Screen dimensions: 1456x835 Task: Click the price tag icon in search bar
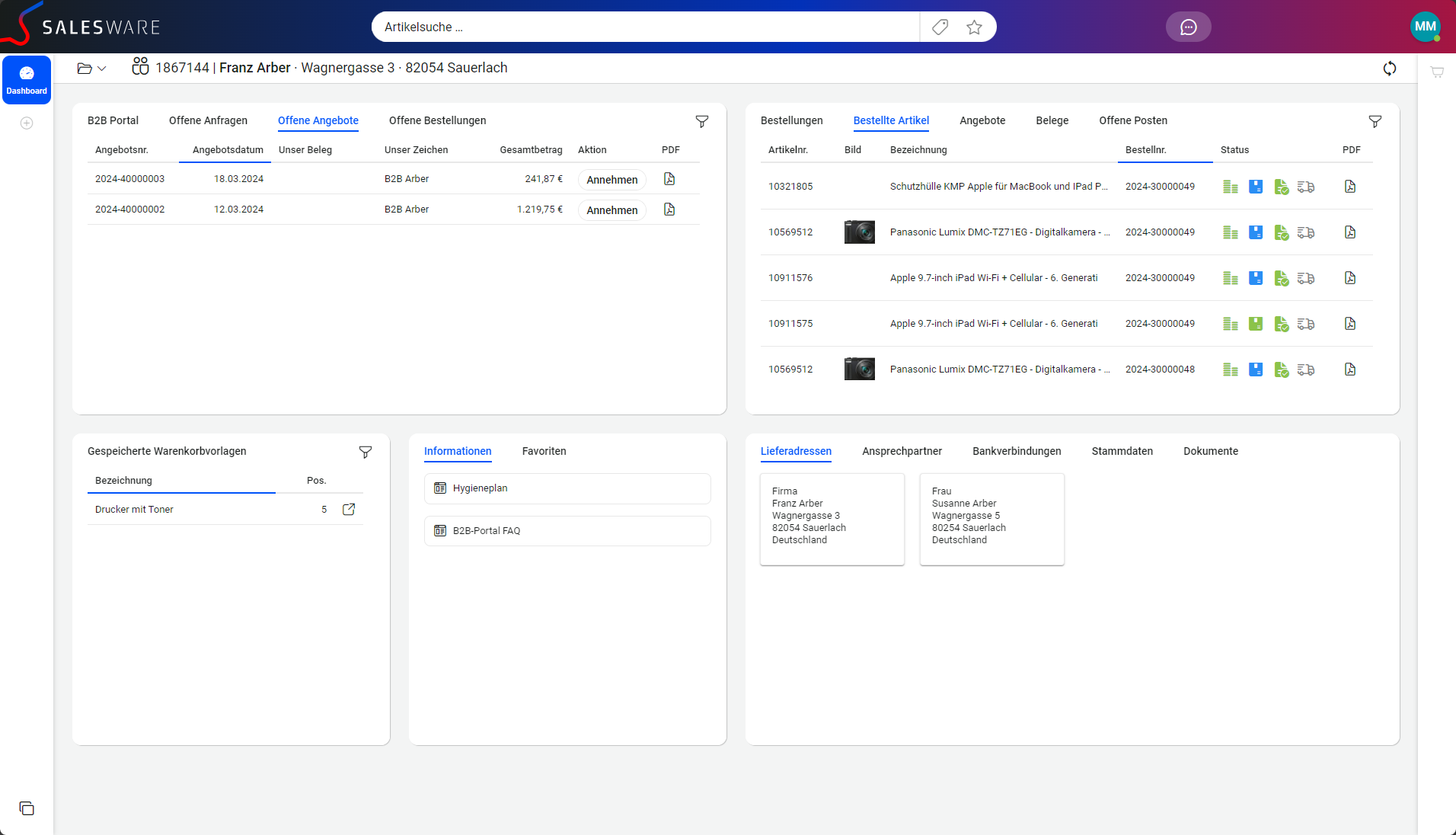(940, 27)
